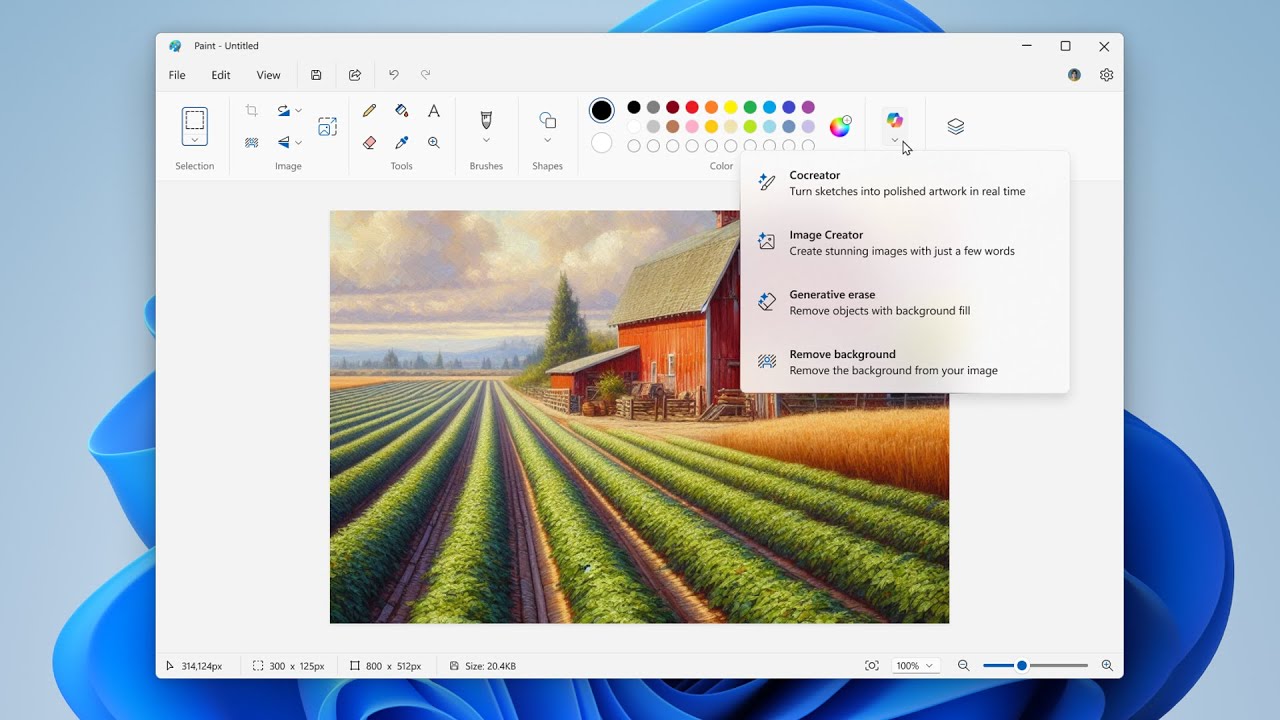Expand the Rotate options chevron
The width and height of the screenshot is (1280, 720).
pyautogui.click(x=298, y=111)
